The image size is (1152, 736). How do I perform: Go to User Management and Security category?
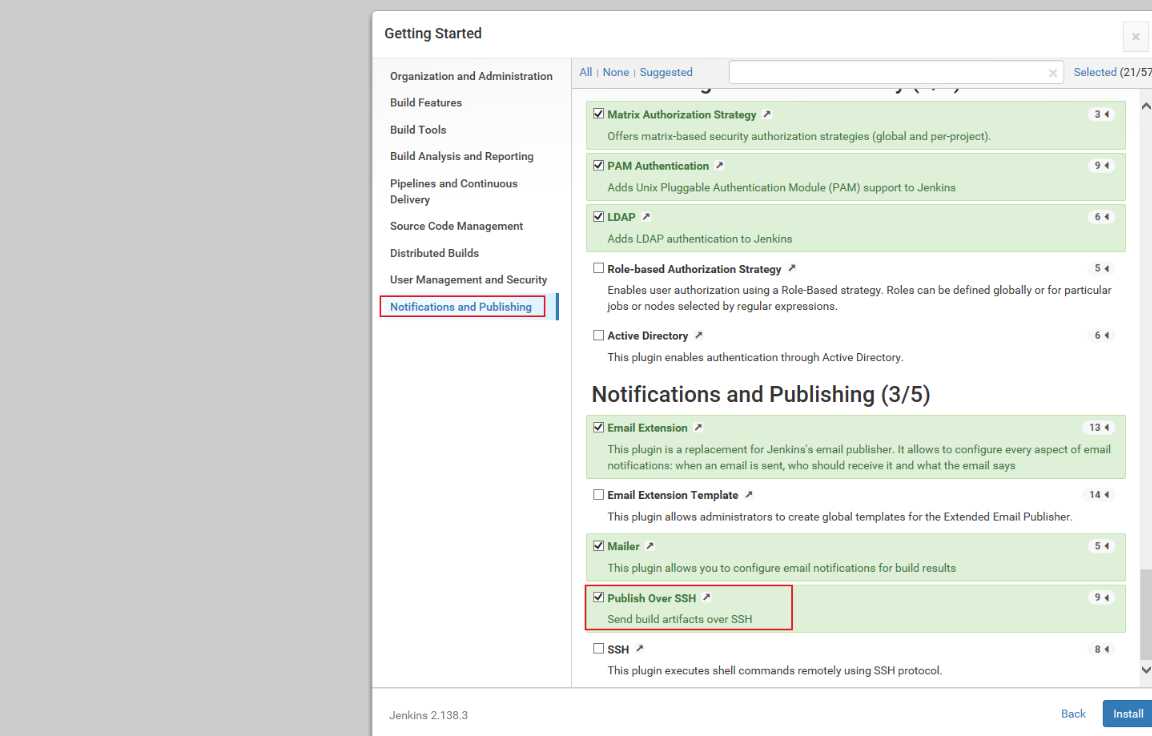point(468,280)
